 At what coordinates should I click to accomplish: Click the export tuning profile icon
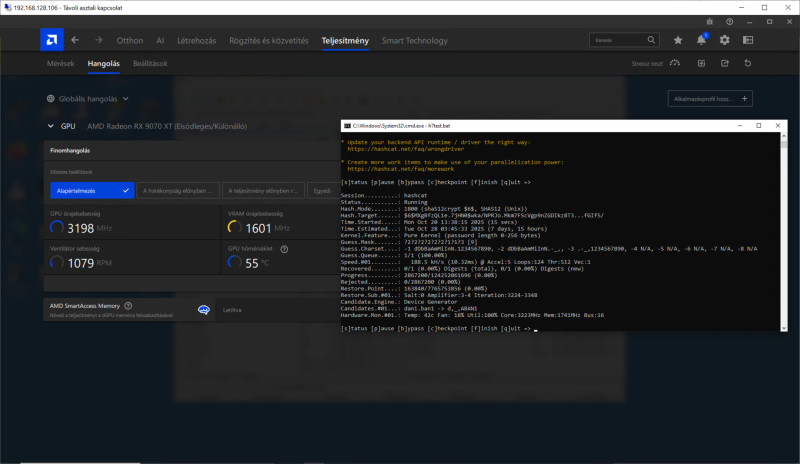click(724, 63)
